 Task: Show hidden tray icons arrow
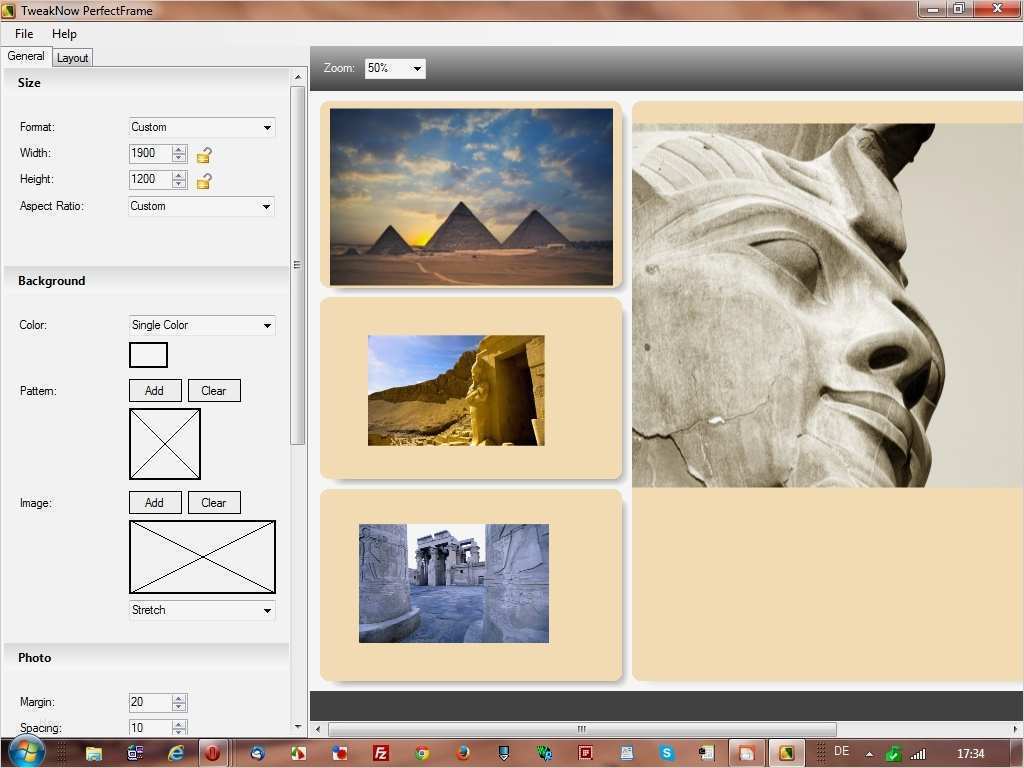[x=869, y=754]
